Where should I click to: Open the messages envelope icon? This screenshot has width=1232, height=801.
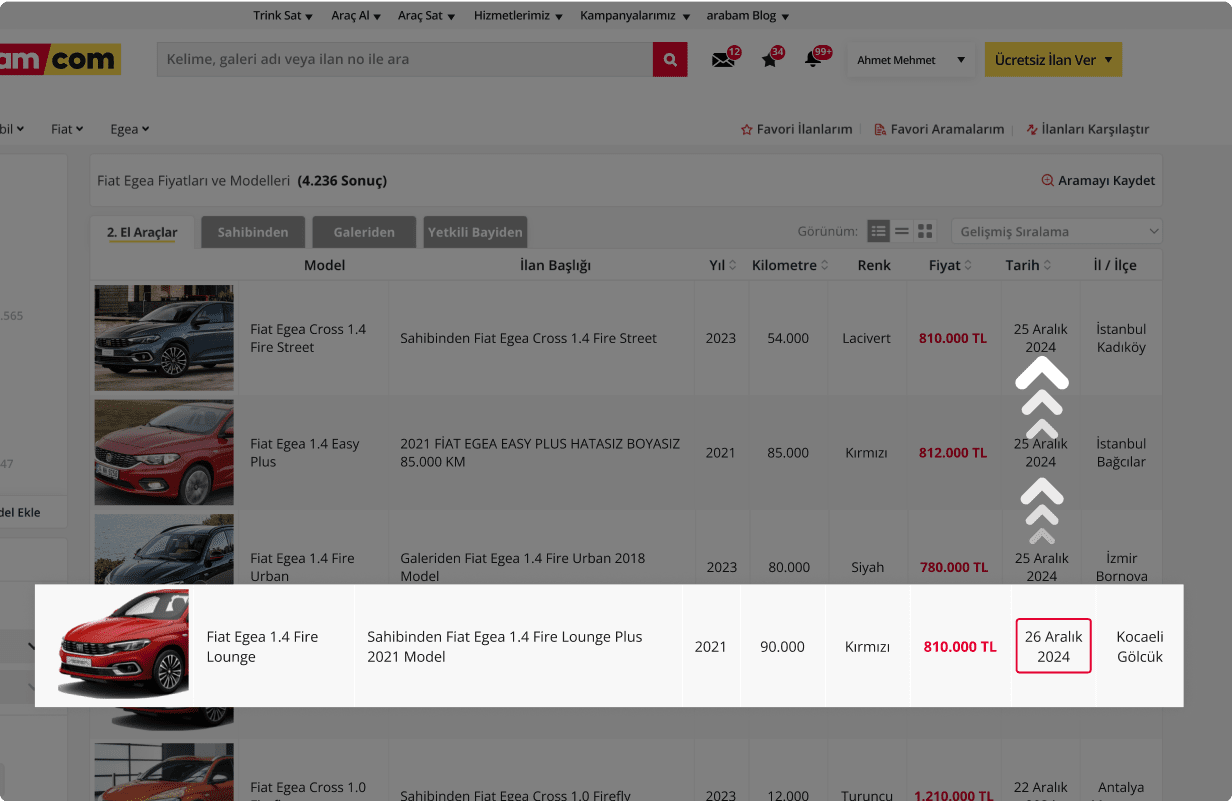[x=723, y=60]
